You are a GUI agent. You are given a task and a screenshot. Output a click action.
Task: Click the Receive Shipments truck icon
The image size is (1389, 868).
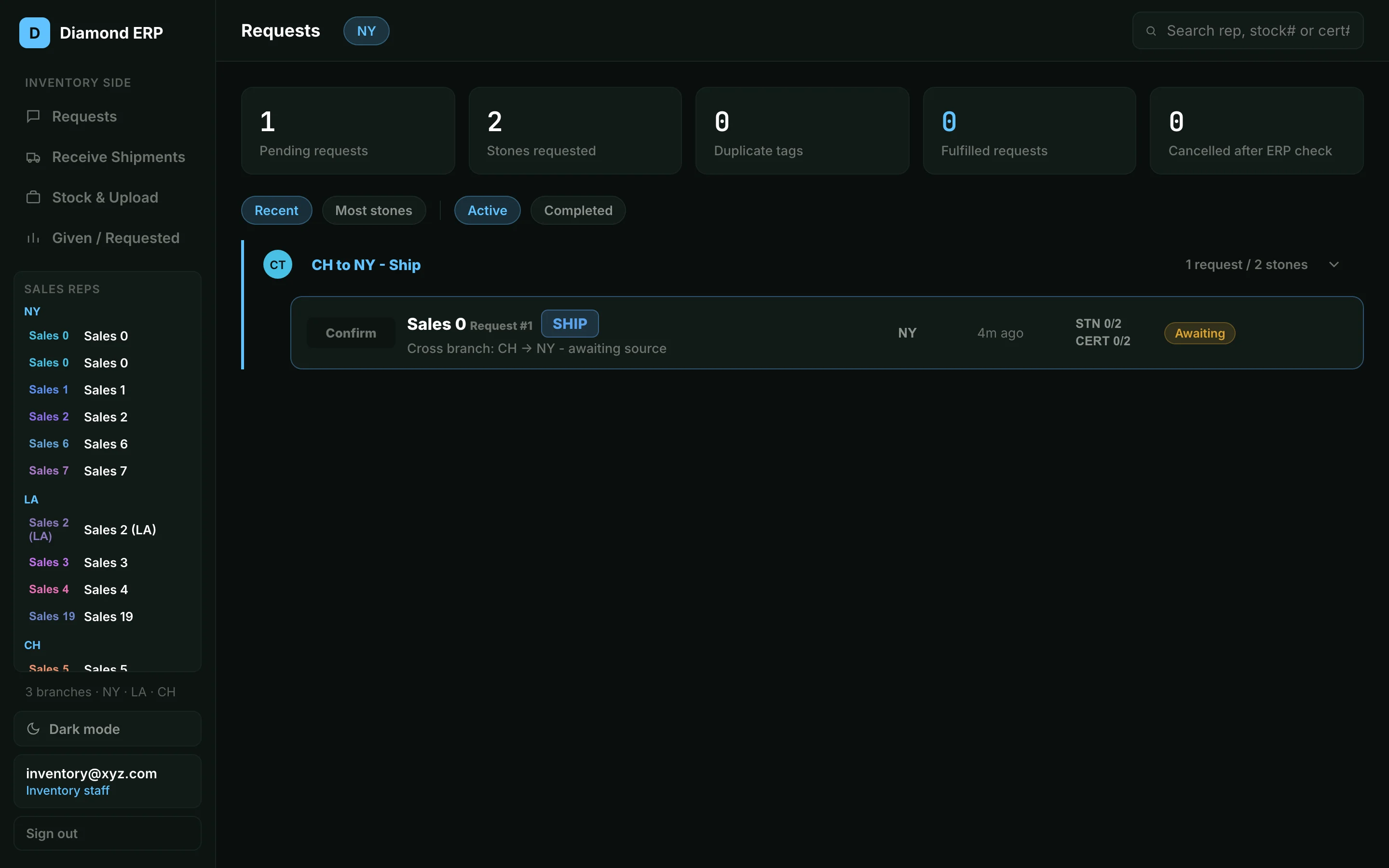pos(33,157)
